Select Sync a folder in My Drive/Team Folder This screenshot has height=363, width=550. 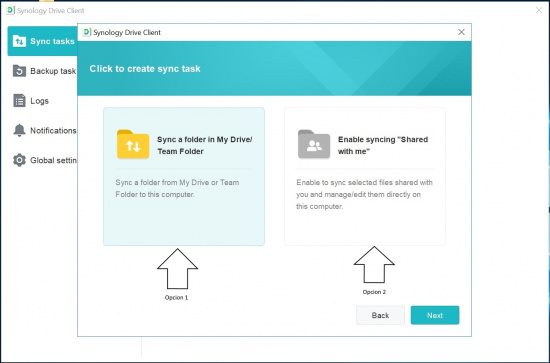tap(184, 176)
